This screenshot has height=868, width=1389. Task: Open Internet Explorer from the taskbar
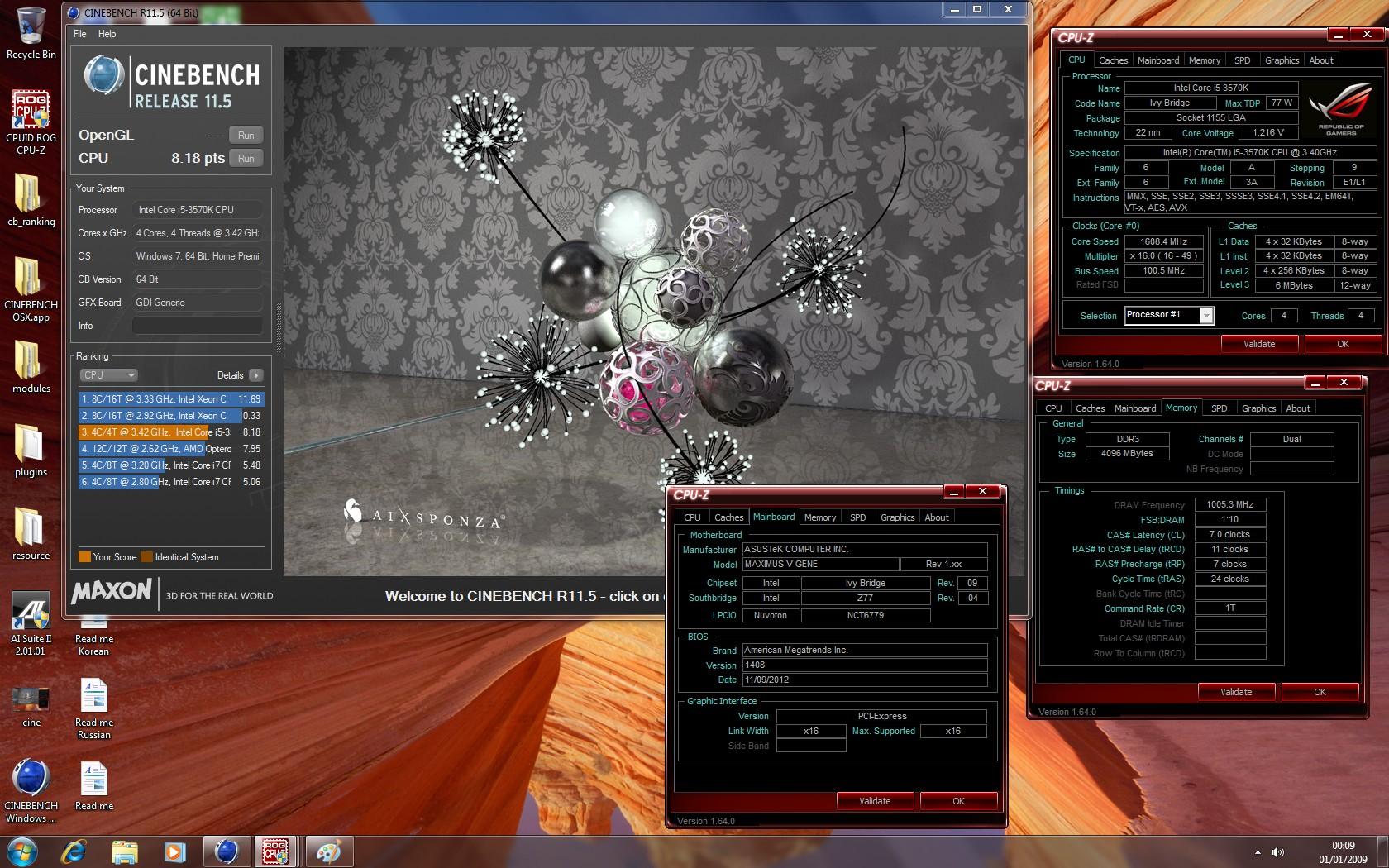tap(74, 851)
